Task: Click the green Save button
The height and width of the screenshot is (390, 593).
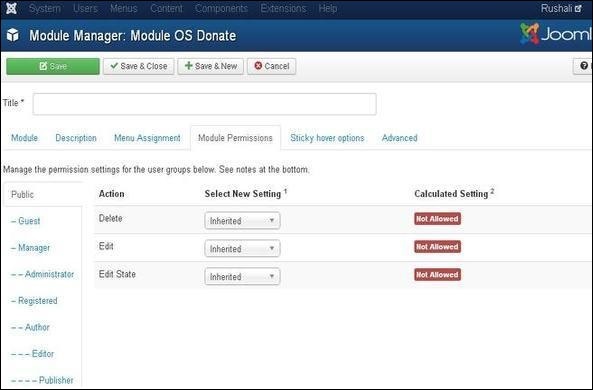Action: [x=53, y=66]
